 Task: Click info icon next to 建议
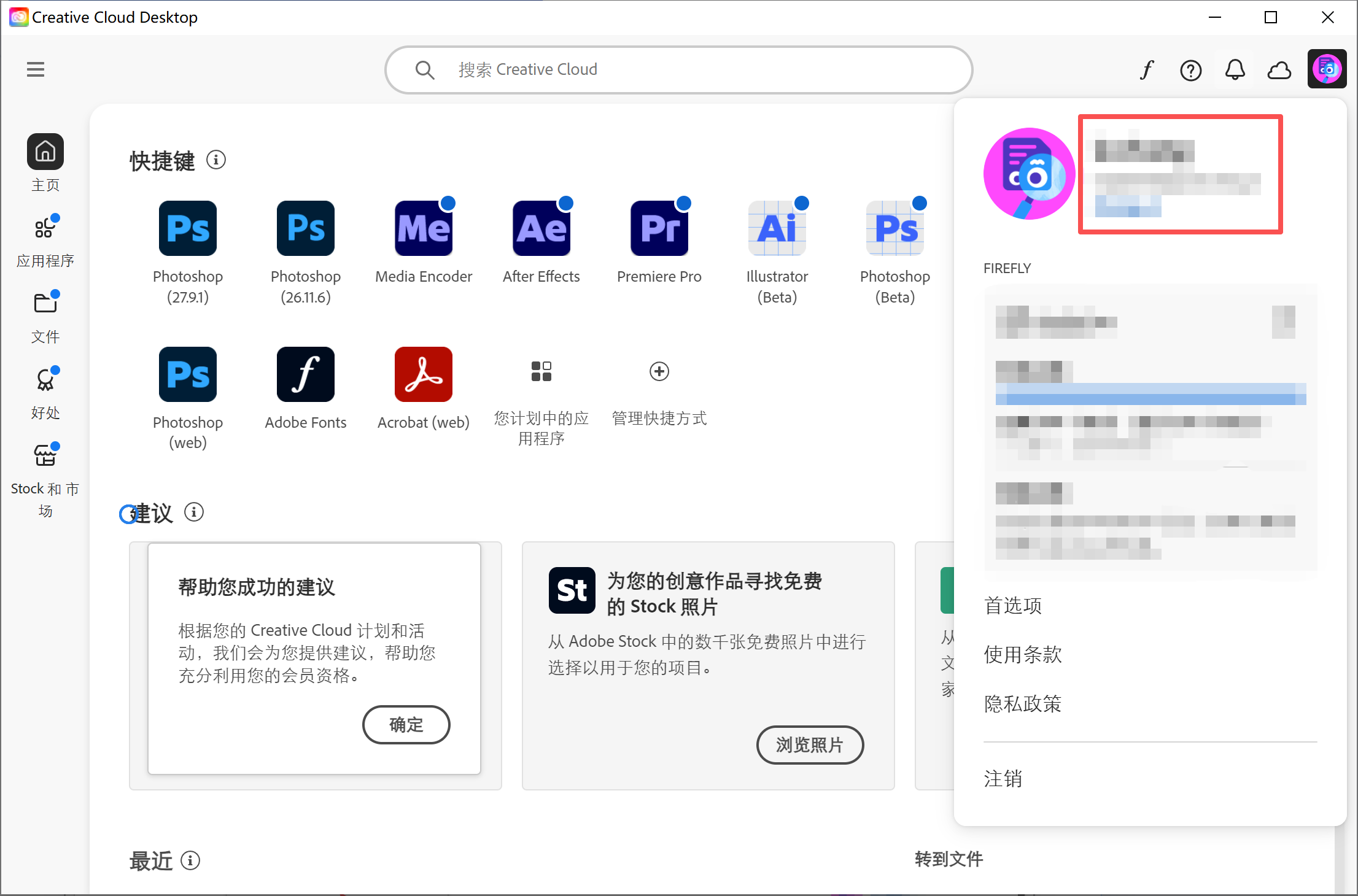[x=194, y=512]
